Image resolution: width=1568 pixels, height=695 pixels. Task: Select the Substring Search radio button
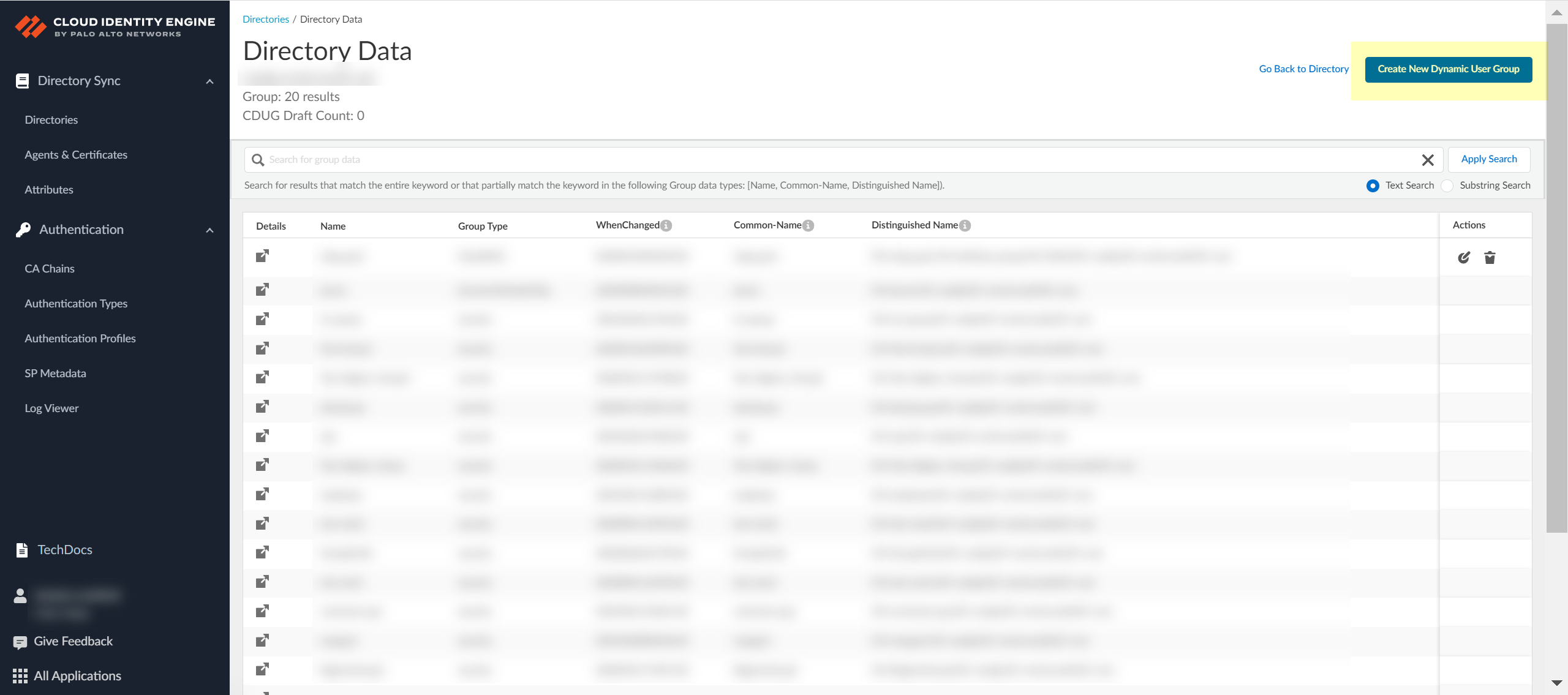(1447, 186)
